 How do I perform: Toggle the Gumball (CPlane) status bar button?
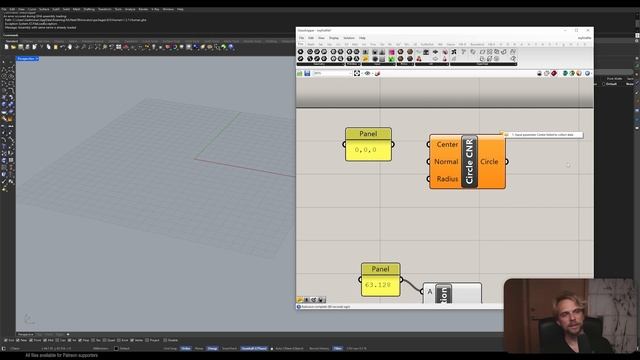point(254,349)
